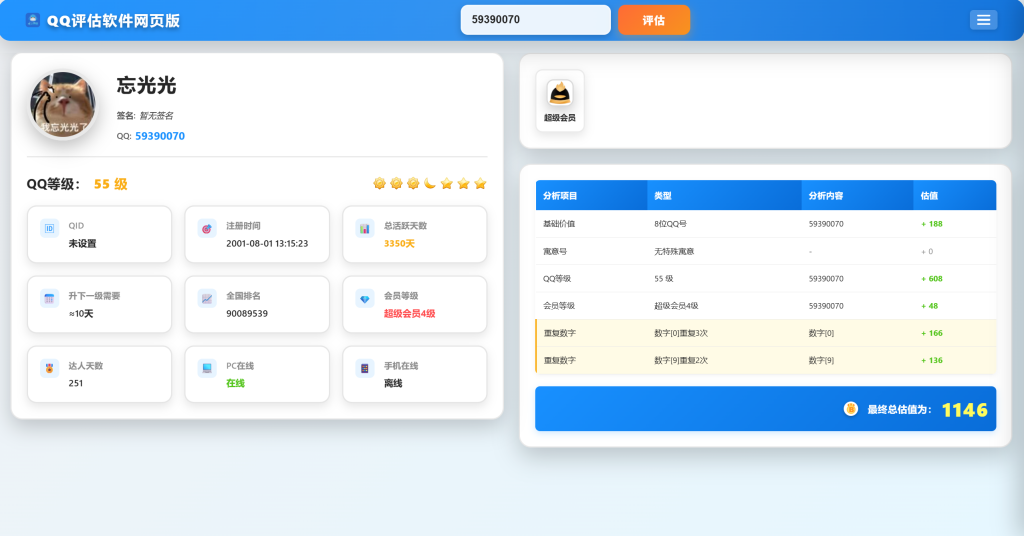Open the QQ number link 59390070 in profile
The height and width of the screenshot is (536, 1024).
coord(160,136)
